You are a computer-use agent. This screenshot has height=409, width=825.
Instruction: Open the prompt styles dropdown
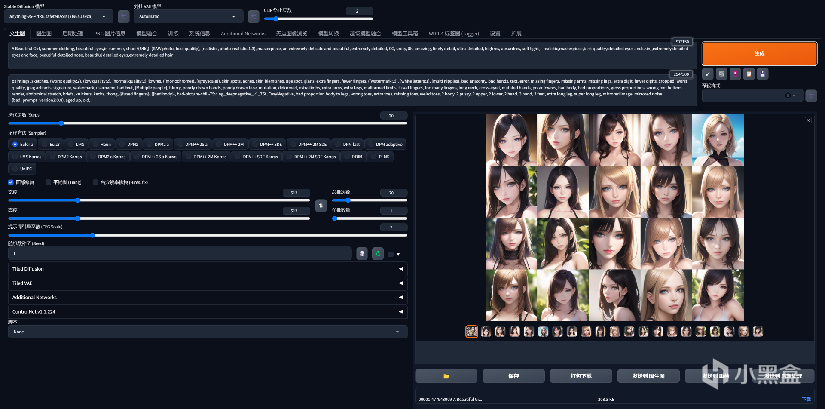(752, 95)
